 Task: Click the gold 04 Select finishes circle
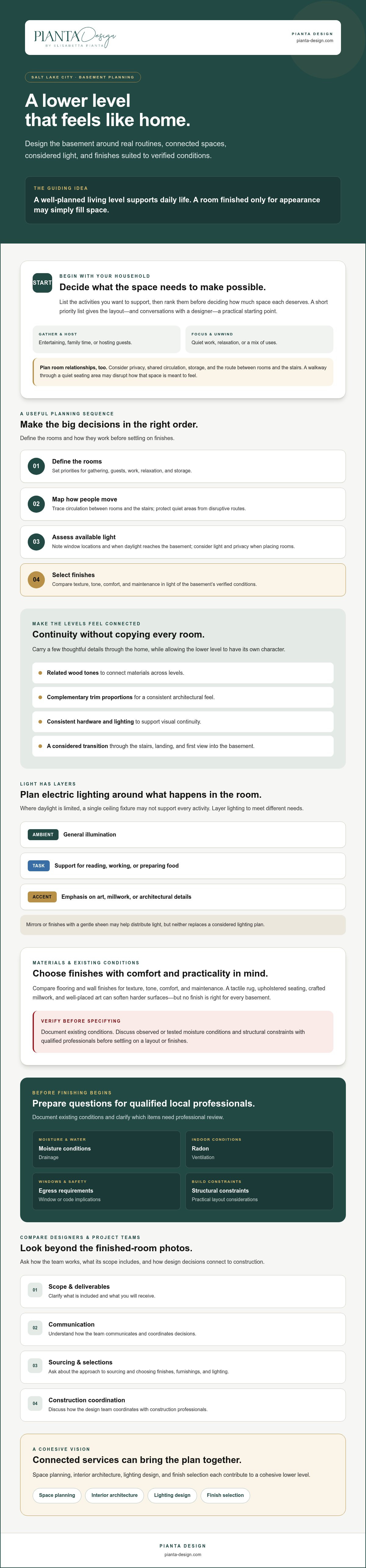tap(37, 580)
